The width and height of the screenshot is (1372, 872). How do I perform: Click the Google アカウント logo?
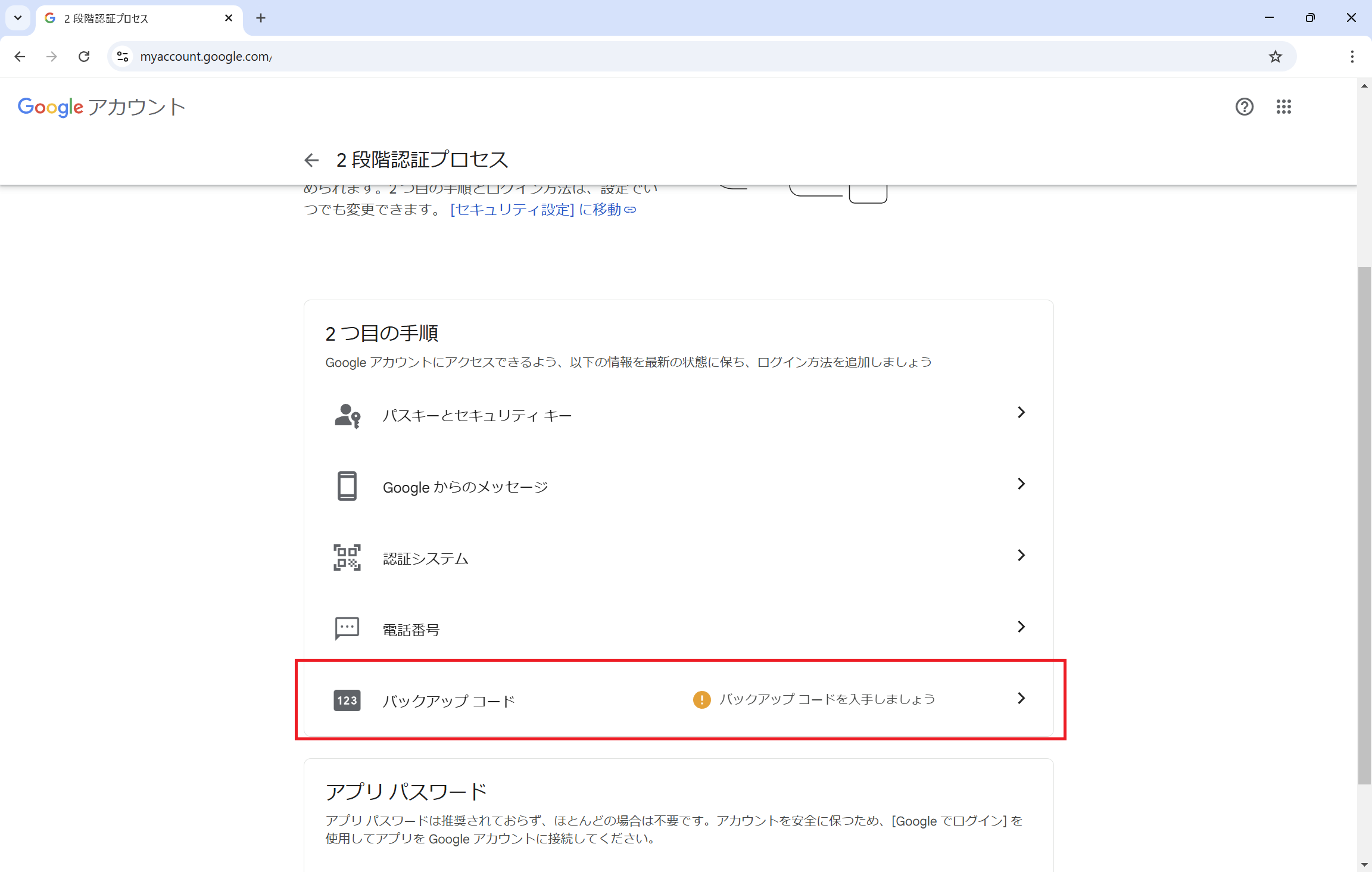(101, 107)
